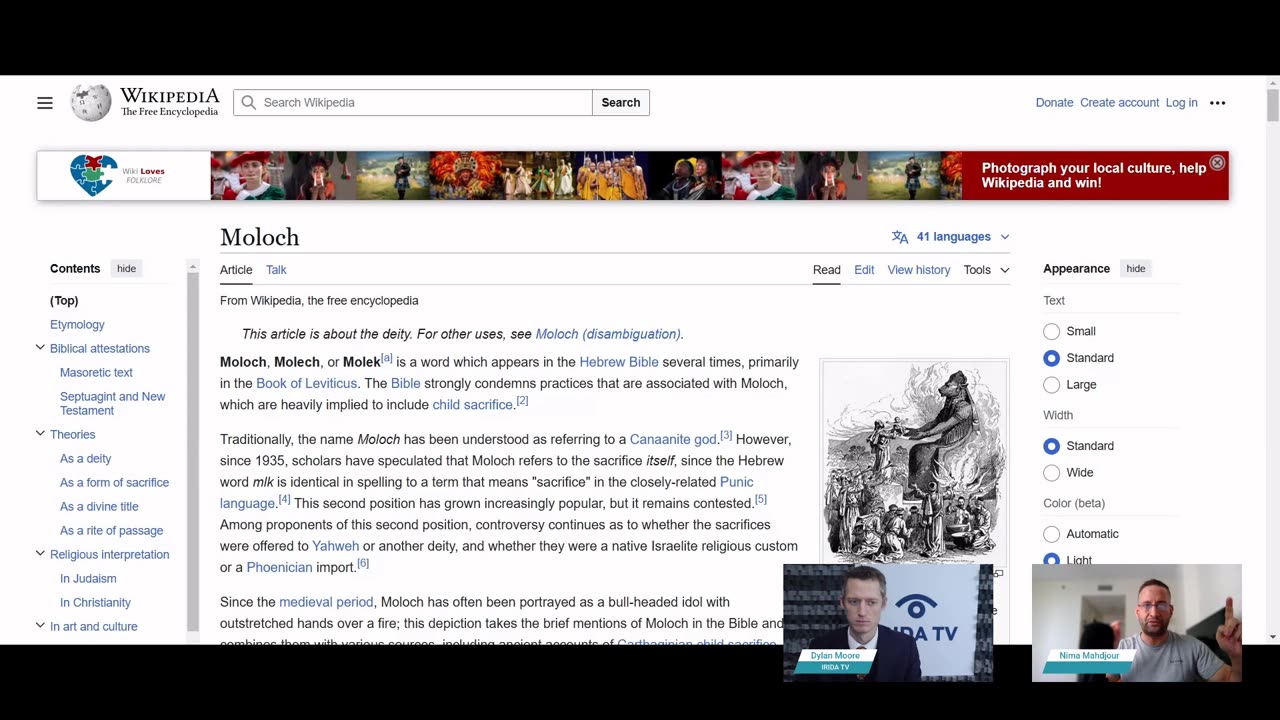
Task: Switch to the Talk tab
Action: coord(276,270)
